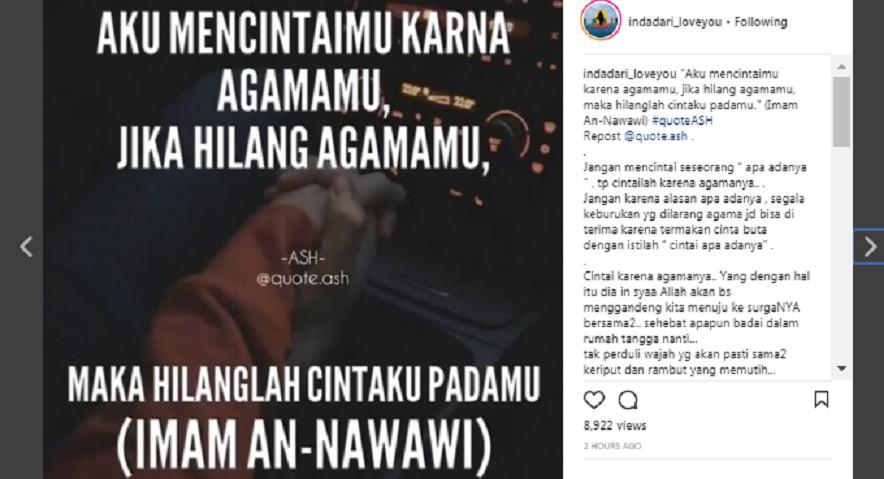
Task: Open the @quote.ash mention link
Action: [656, 136]
